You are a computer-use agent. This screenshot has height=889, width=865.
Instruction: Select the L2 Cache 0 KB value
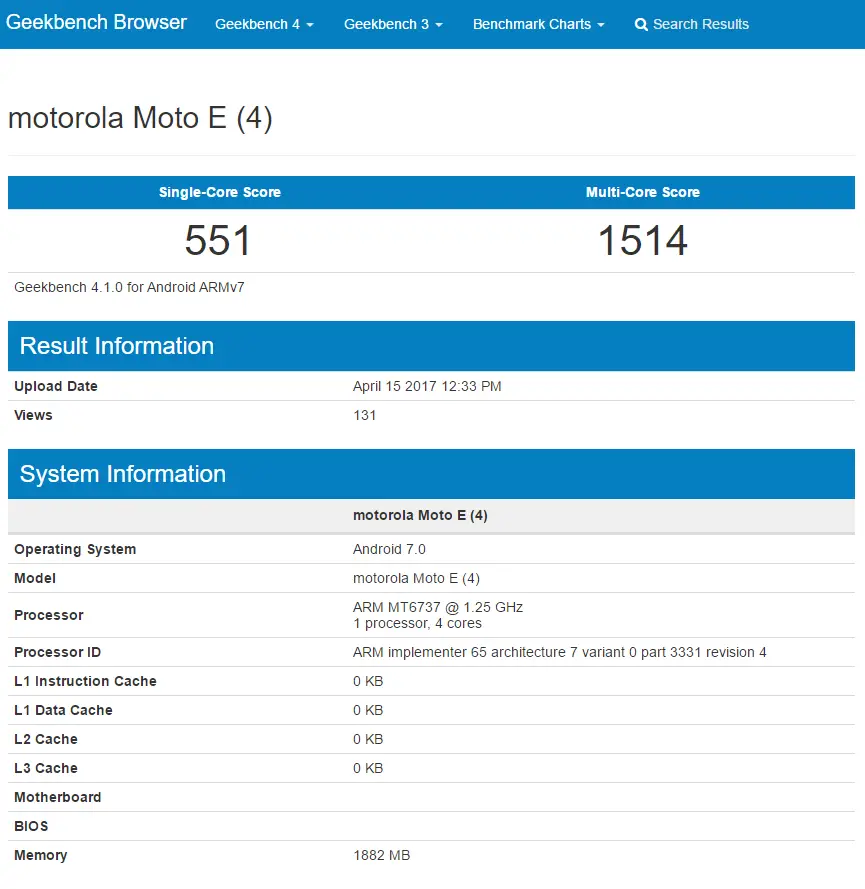(368, 739)
